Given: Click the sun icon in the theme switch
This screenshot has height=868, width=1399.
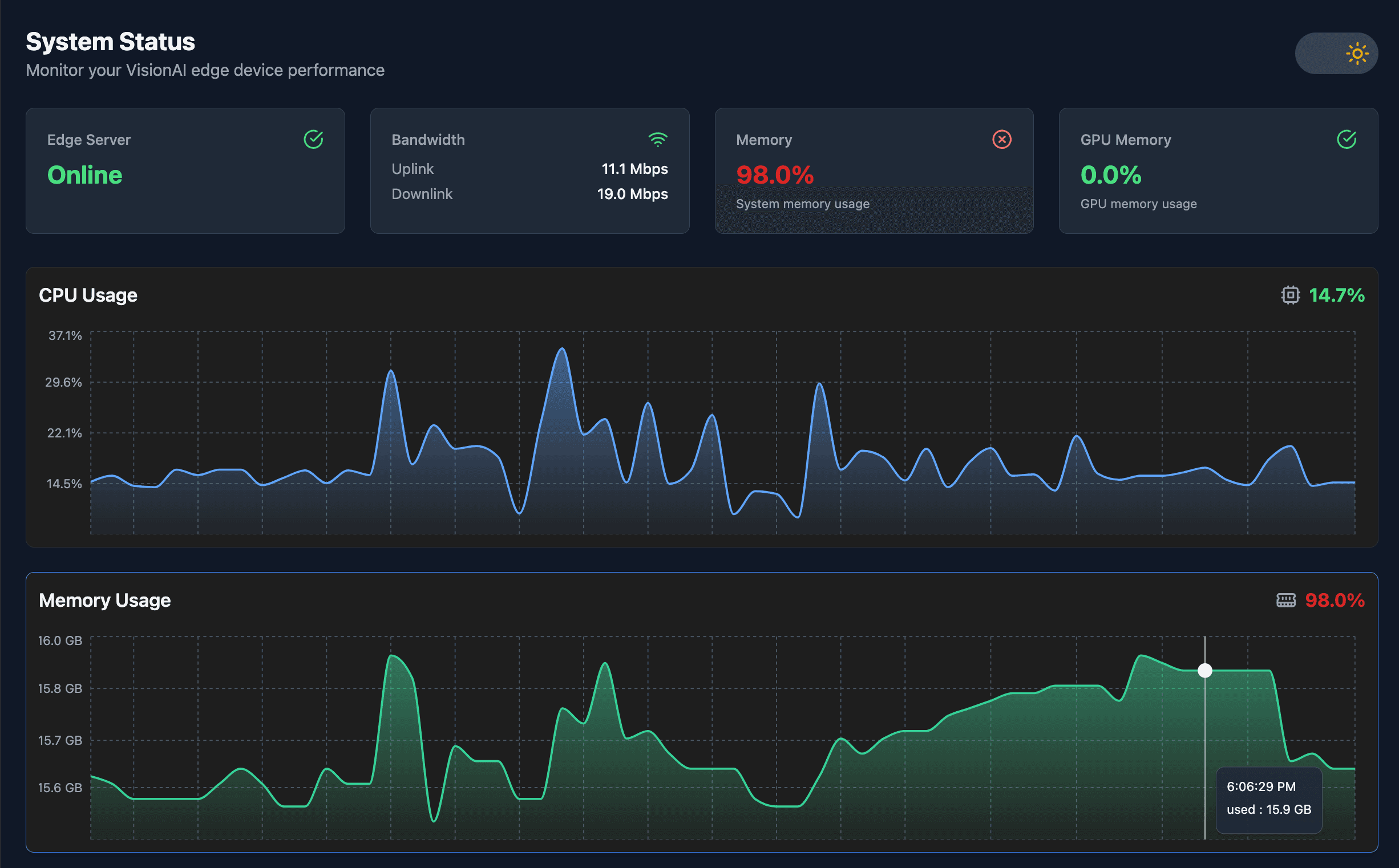Looking at the screenshot, I should pos(1358,53).
